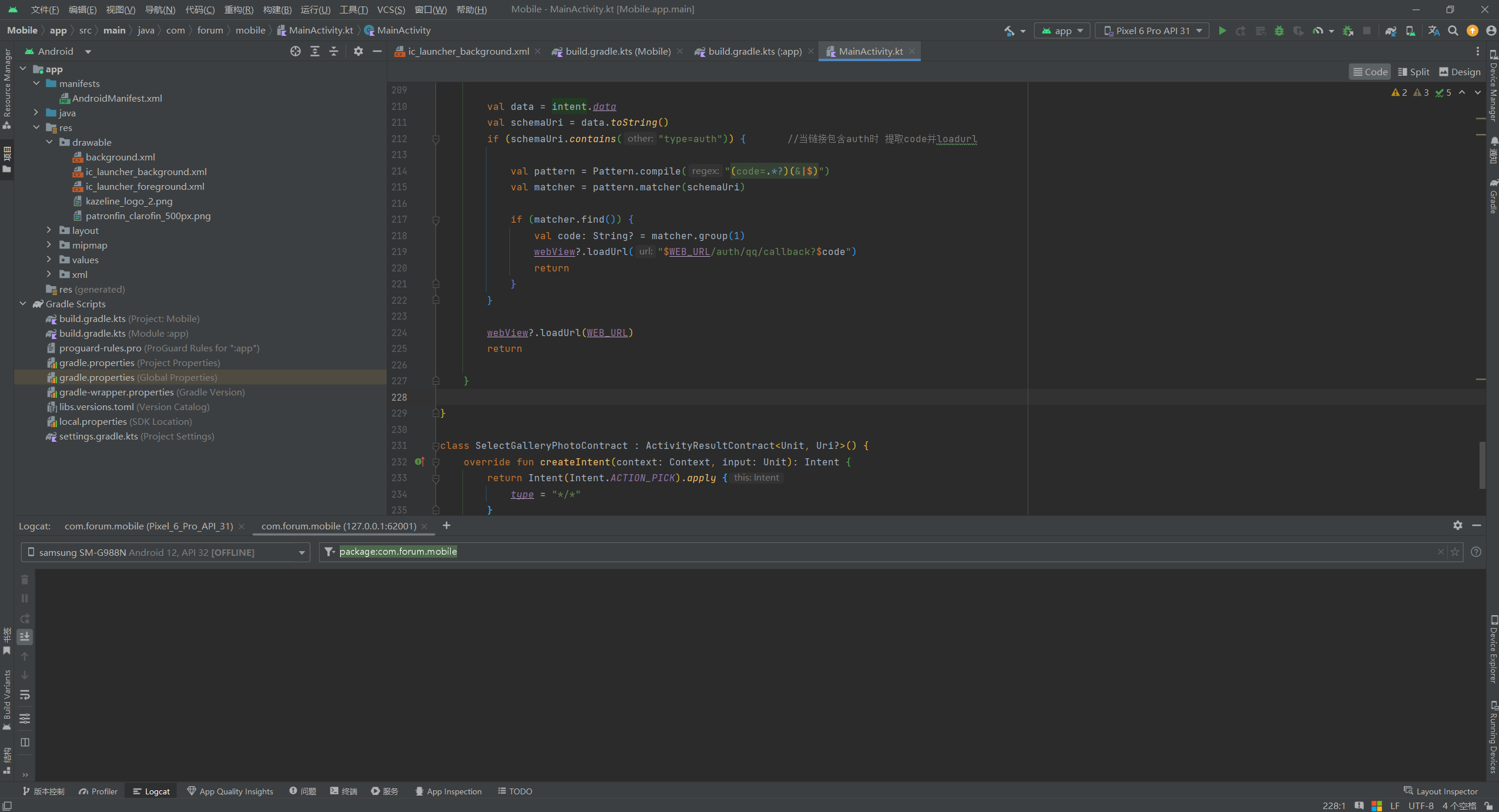Viewport: 1499px width, 812px height.
Task: Open Search Everywhere with the magnifier icon
Action: (x=1453, y=31)
